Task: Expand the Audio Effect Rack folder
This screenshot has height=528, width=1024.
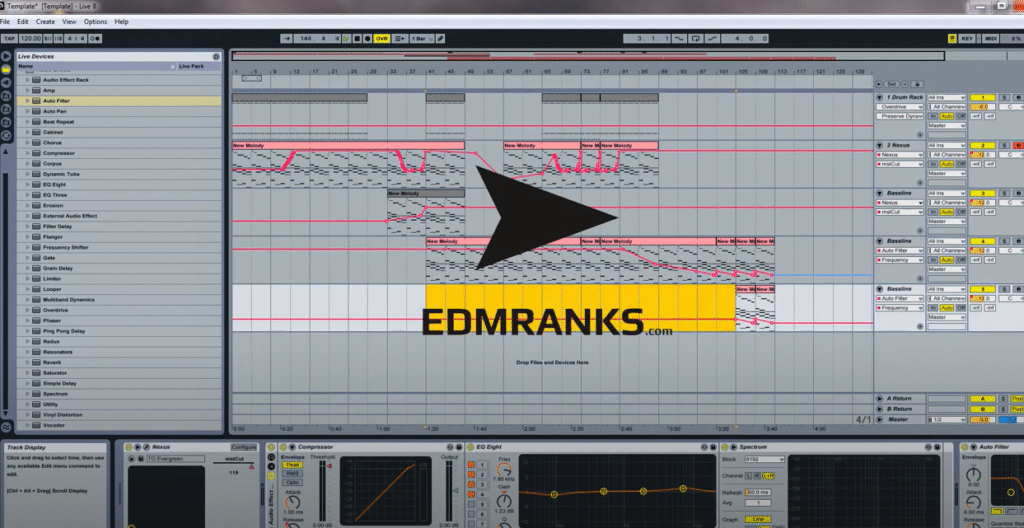Action: (x=28, y=80)
